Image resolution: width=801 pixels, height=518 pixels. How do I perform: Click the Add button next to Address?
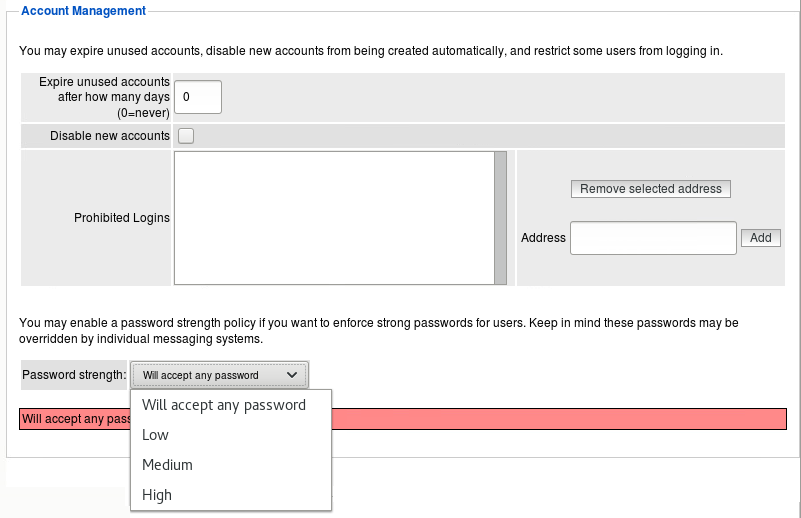[x=760, y=238]
